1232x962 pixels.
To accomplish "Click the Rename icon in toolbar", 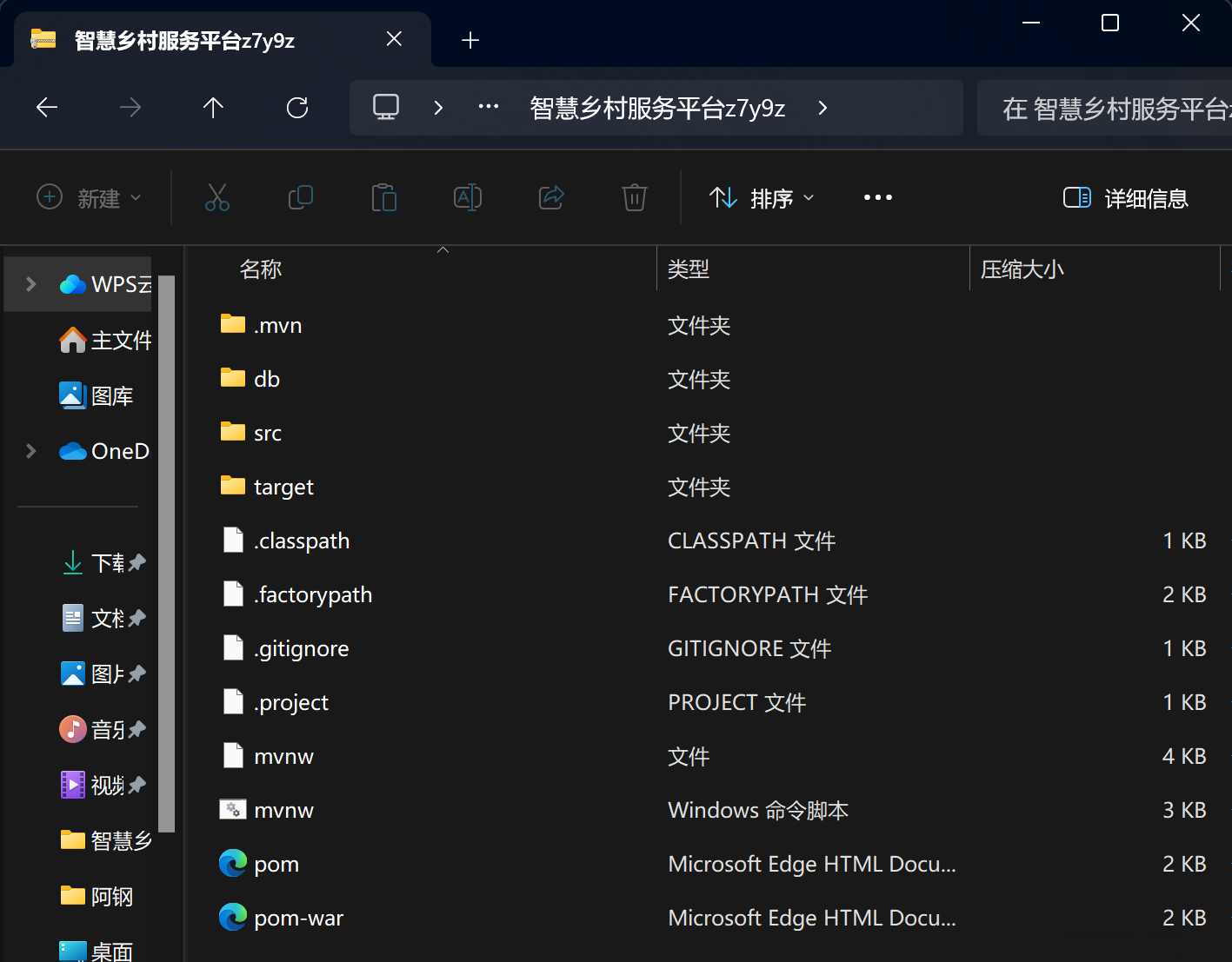I will click(468, 198).
